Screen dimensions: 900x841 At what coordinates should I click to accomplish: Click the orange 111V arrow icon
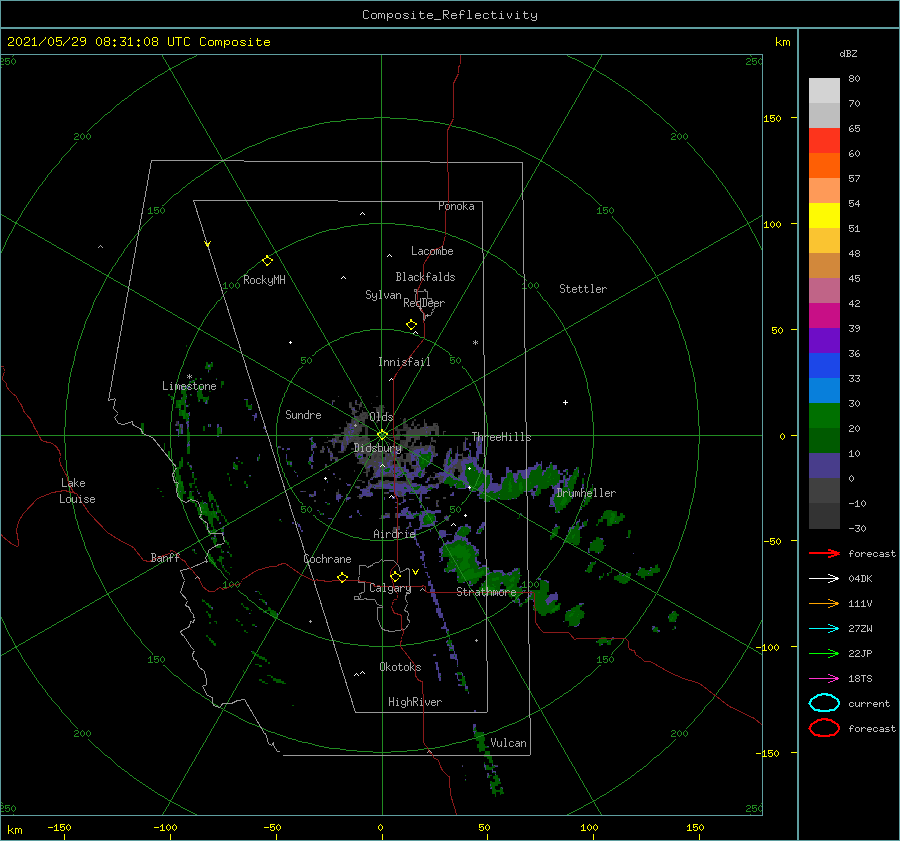pos(824,603)
